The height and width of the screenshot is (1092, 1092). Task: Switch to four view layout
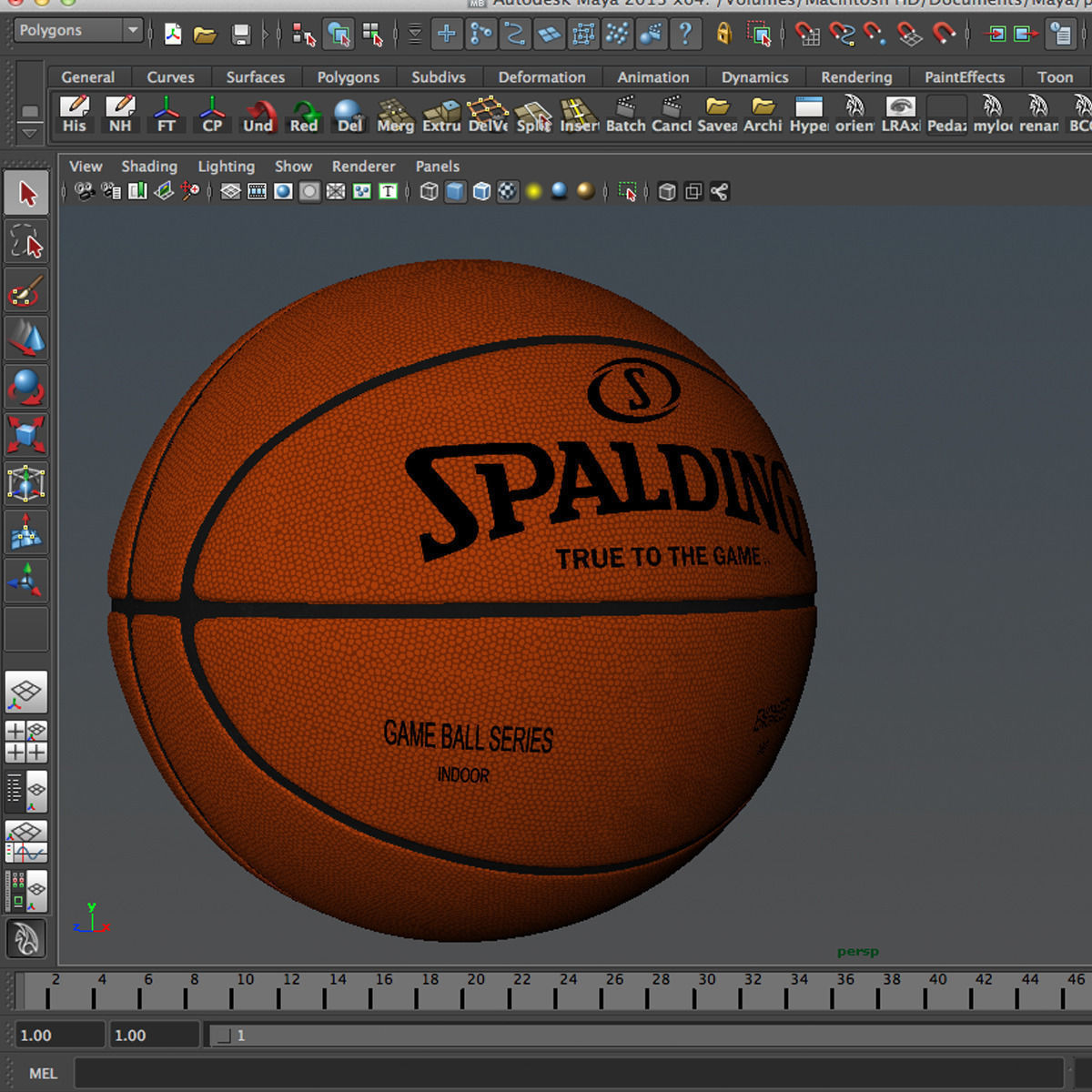point(26,742)
